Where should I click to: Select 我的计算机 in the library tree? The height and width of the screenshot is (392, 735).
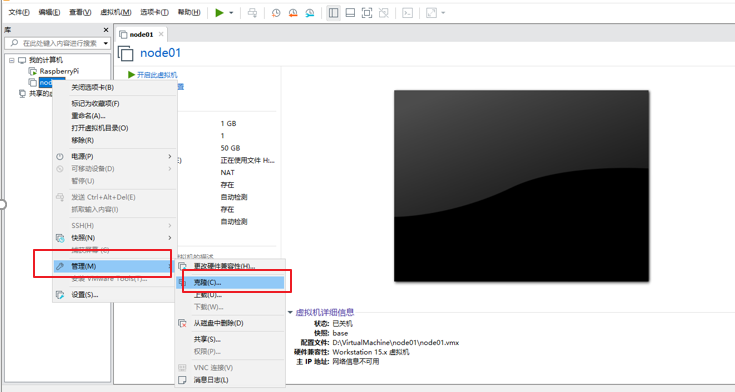click(45, 60)
